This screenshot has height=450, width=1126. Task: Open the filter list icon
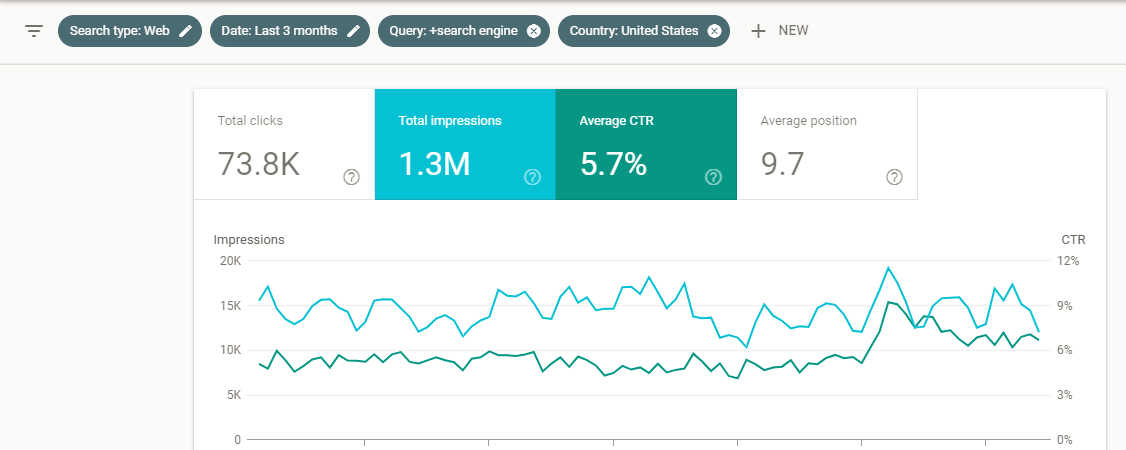coord(34,31)
